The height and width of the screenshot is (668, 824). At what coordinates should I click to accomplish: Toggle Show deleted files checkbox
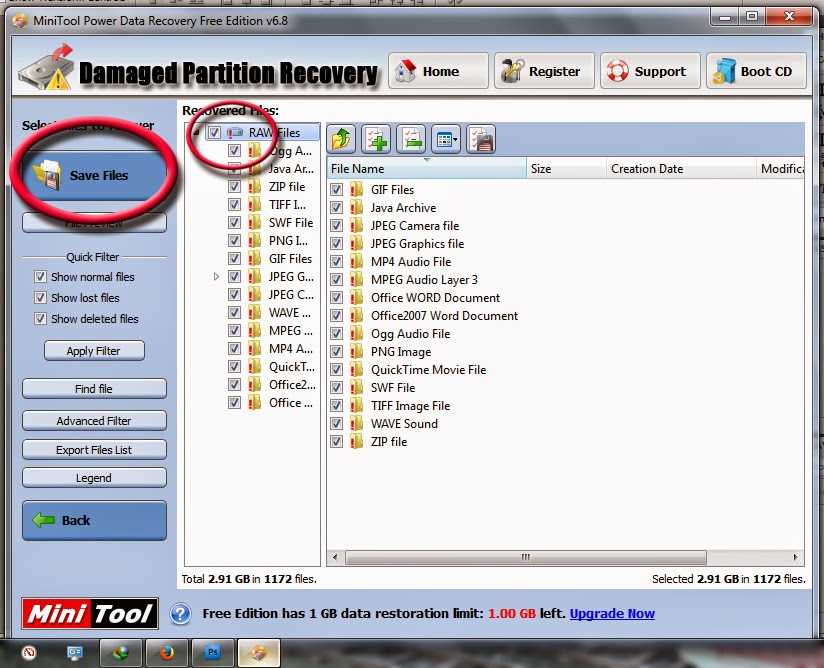click(x=40, y=318)
